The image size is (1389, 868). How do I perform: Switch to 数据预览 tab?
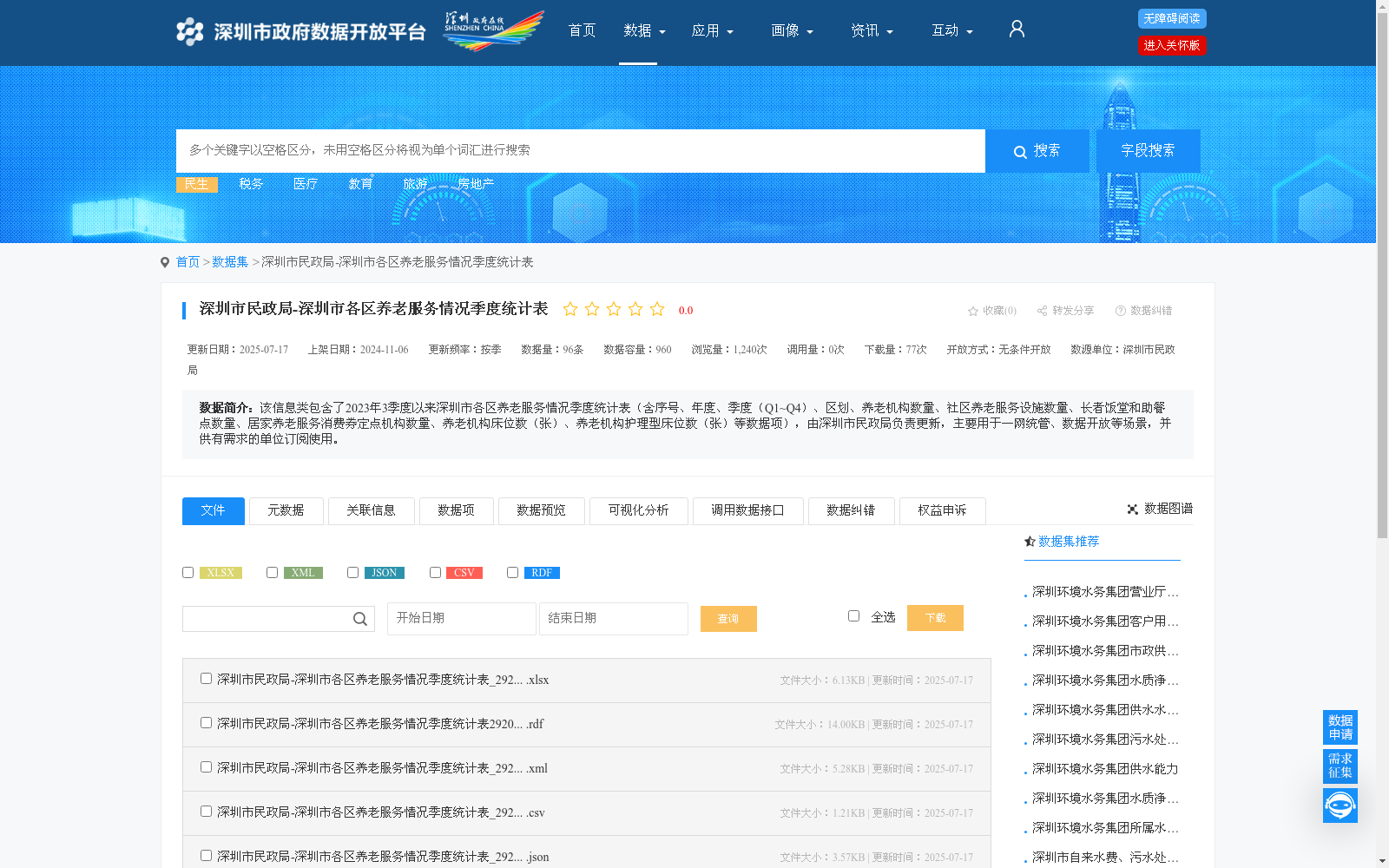tap(541, 510)
